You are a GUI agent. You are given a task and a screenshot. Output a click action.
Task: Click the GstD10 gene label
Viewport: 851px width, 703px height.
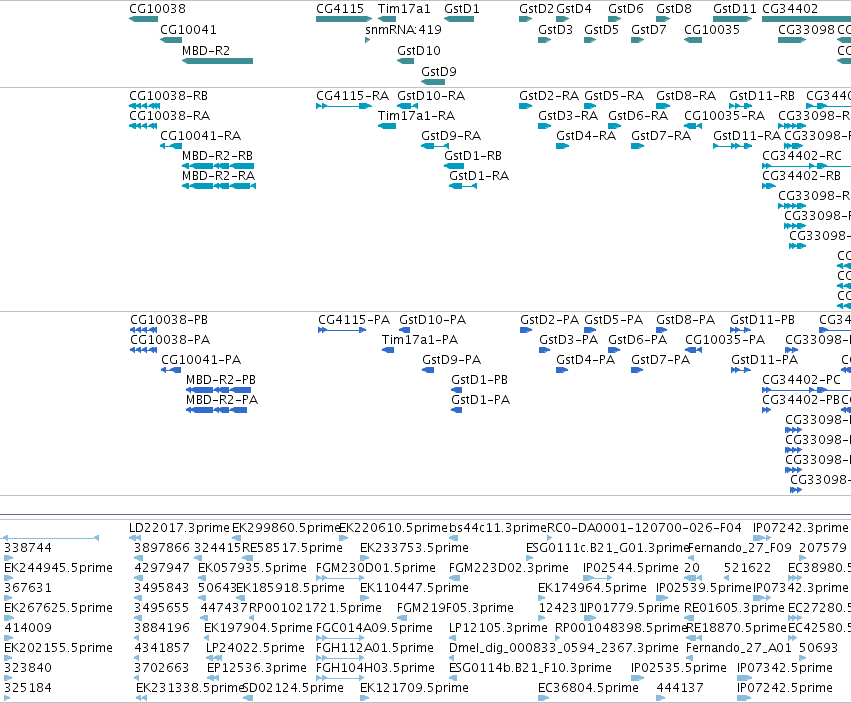[418, 50]
